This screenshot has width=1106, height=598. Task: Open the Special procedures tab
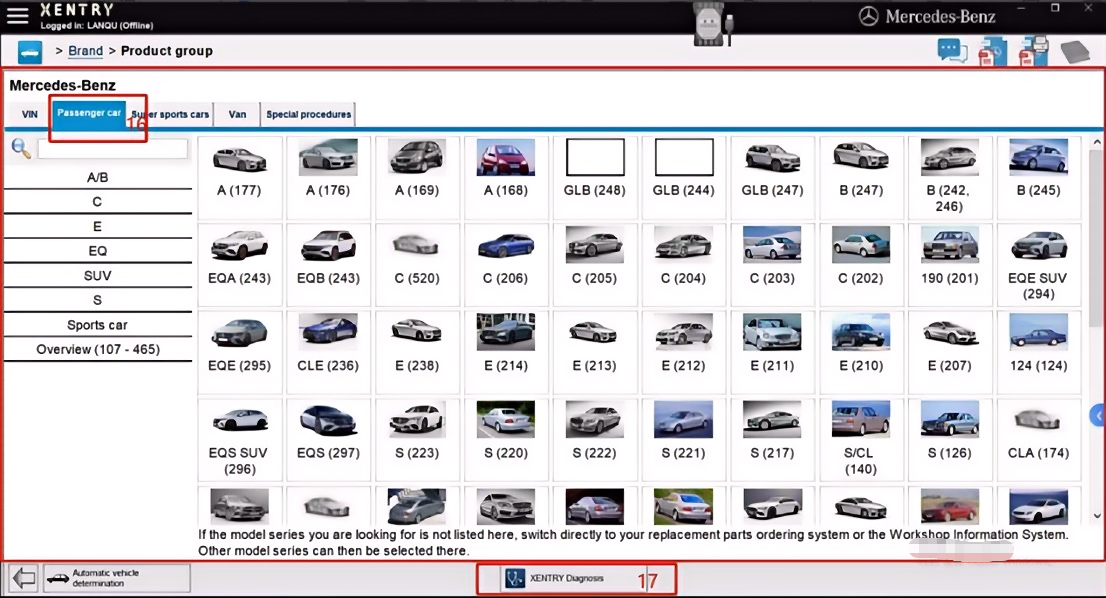pos(308,115)
